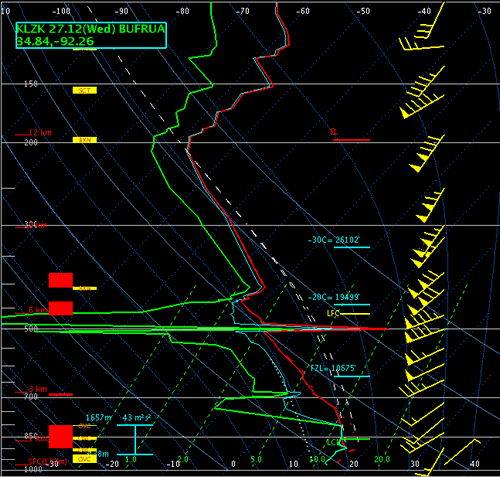Click the -90 top temperature axis label
Image resolution: width=500 pixels, height=477 pixels.
pyautogui.click(x=121, y=11)
